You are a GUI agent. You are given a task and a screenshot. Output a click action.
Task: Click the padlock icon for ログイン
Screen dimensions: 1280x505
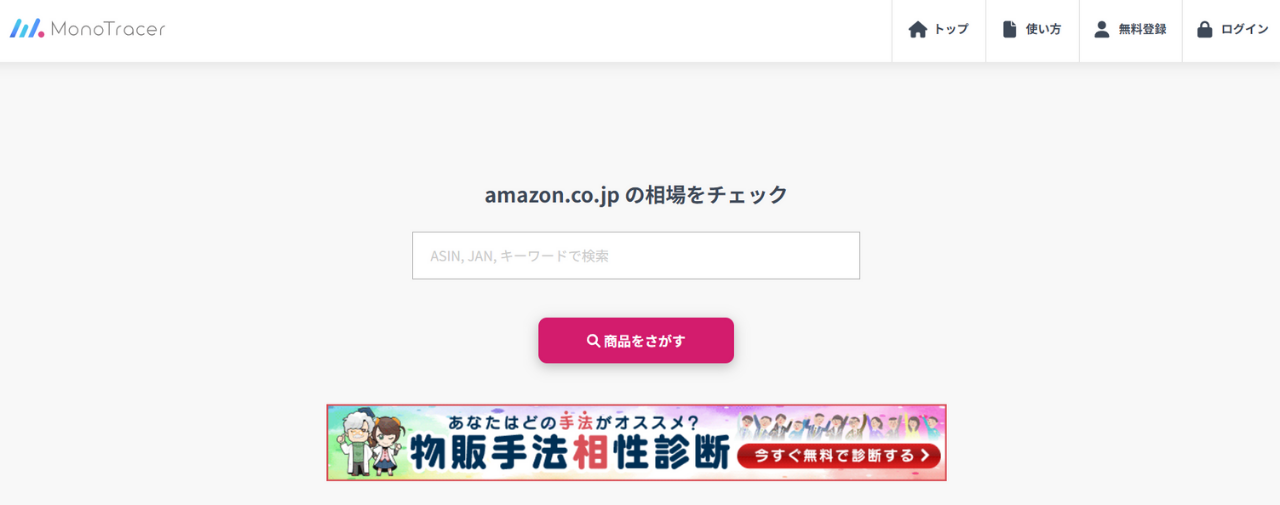pos(1205,30)
